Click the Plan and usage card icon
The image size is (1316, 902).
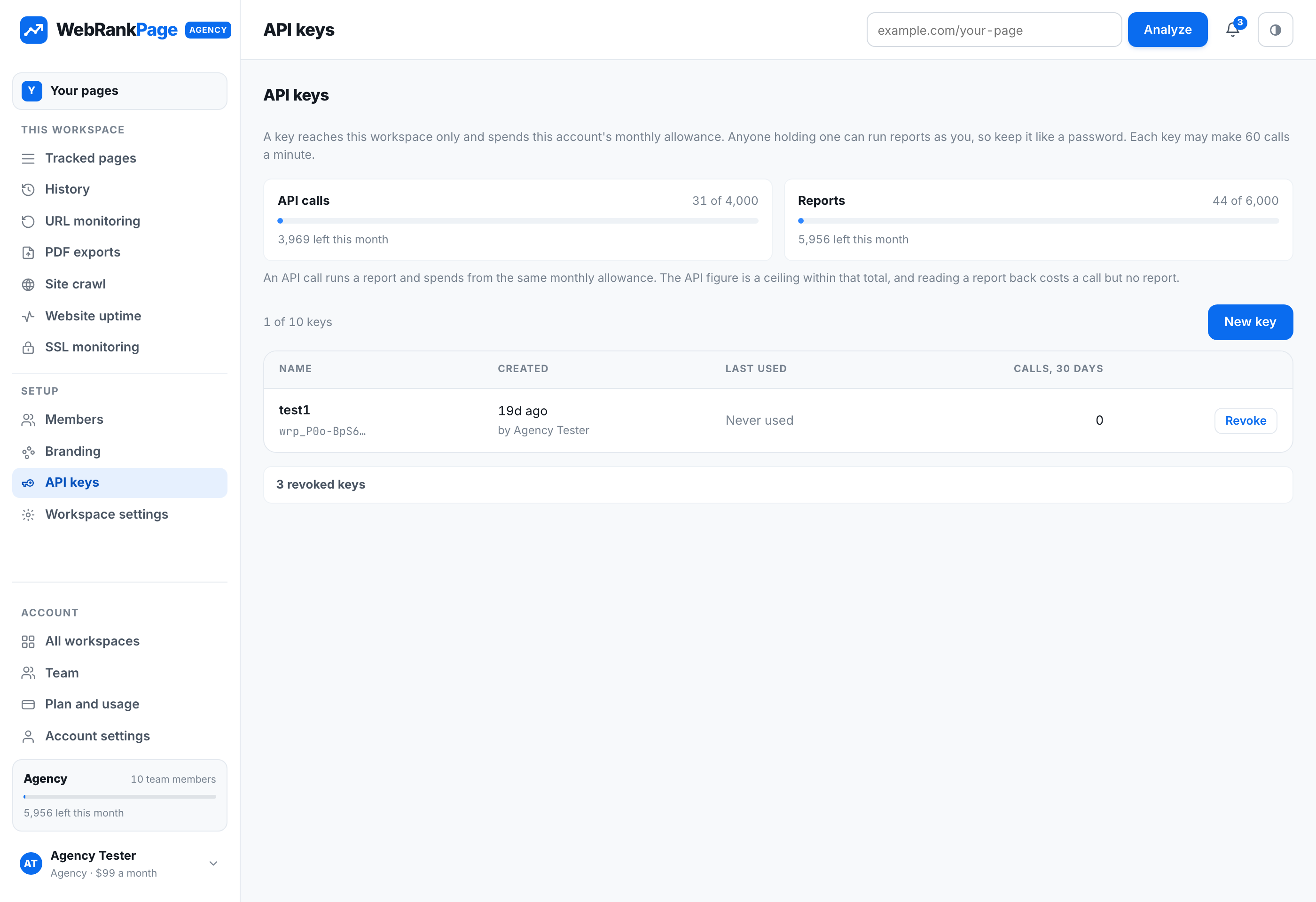(x=28, y=705)
